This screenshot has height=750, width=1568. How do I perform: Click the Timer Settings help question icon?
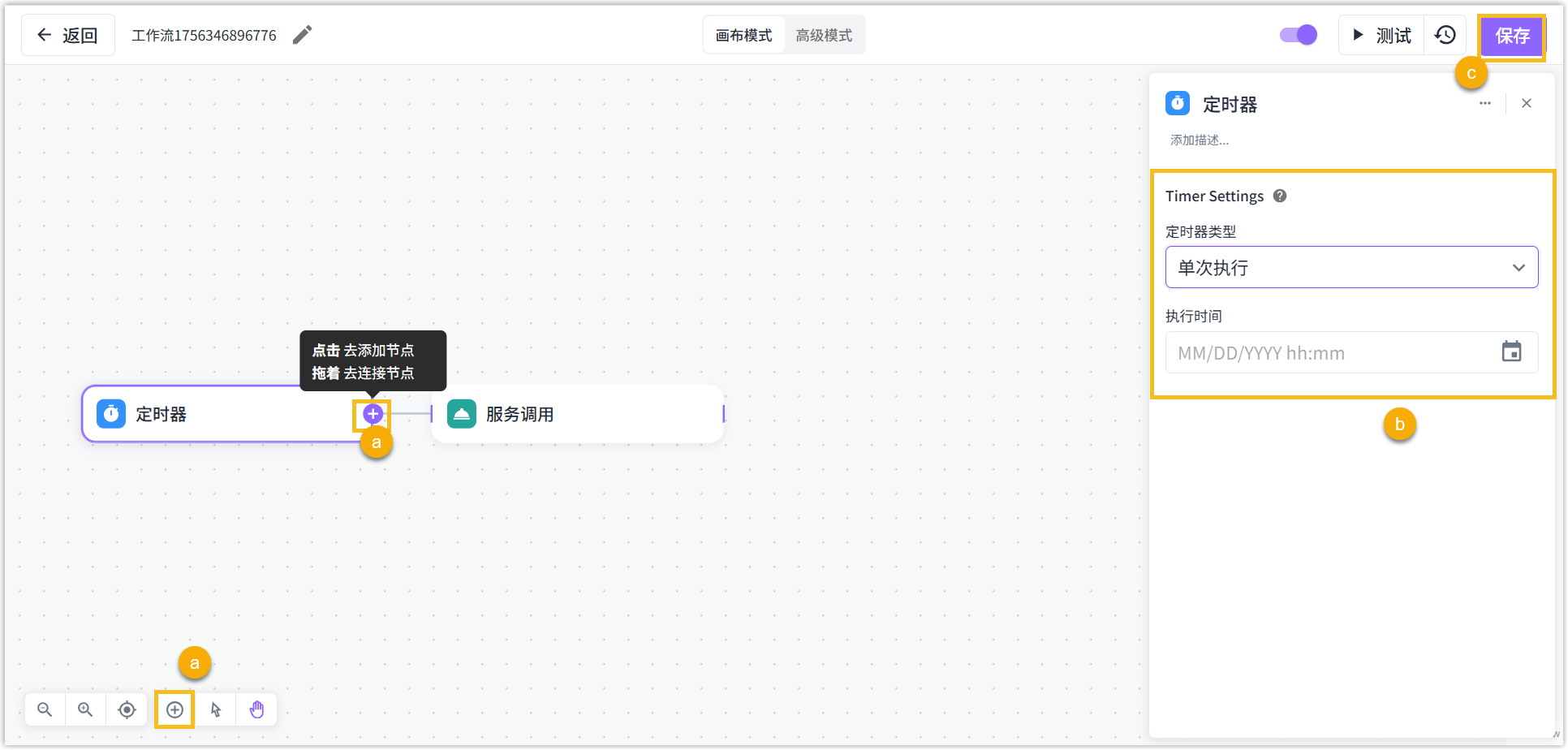tap(1280, 196)
